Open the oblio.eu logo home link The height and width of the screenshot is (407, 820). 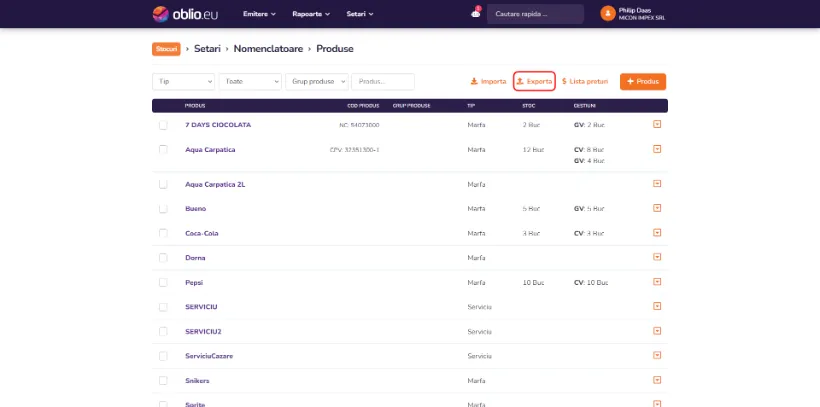click(x=185, y=14)
